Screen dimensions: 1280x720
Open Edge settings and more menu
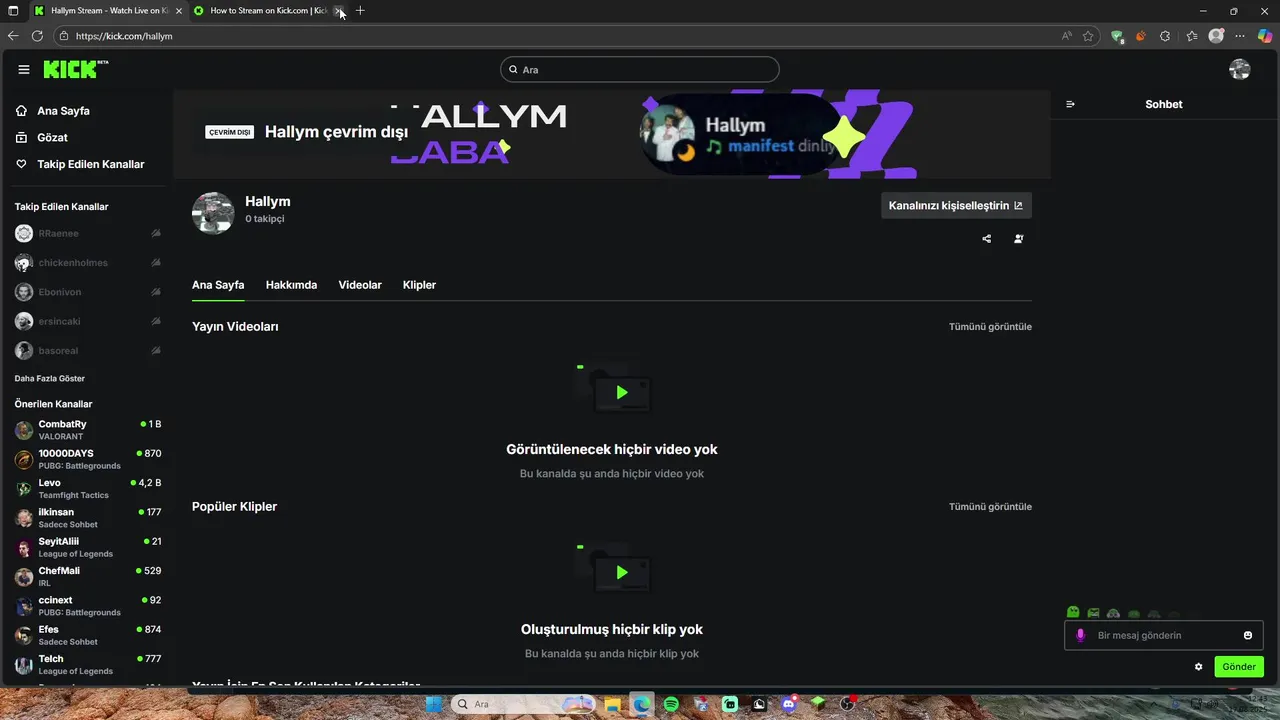coord(1241,36)
